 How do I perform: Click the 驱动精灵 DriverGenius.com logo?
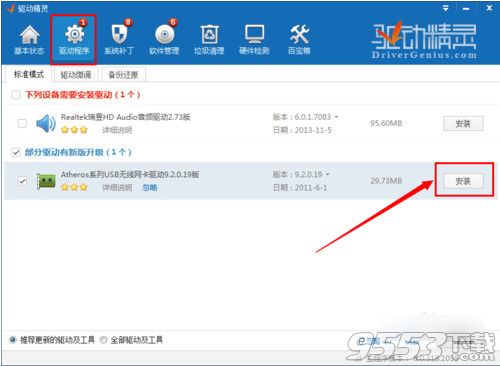point(424,41)
